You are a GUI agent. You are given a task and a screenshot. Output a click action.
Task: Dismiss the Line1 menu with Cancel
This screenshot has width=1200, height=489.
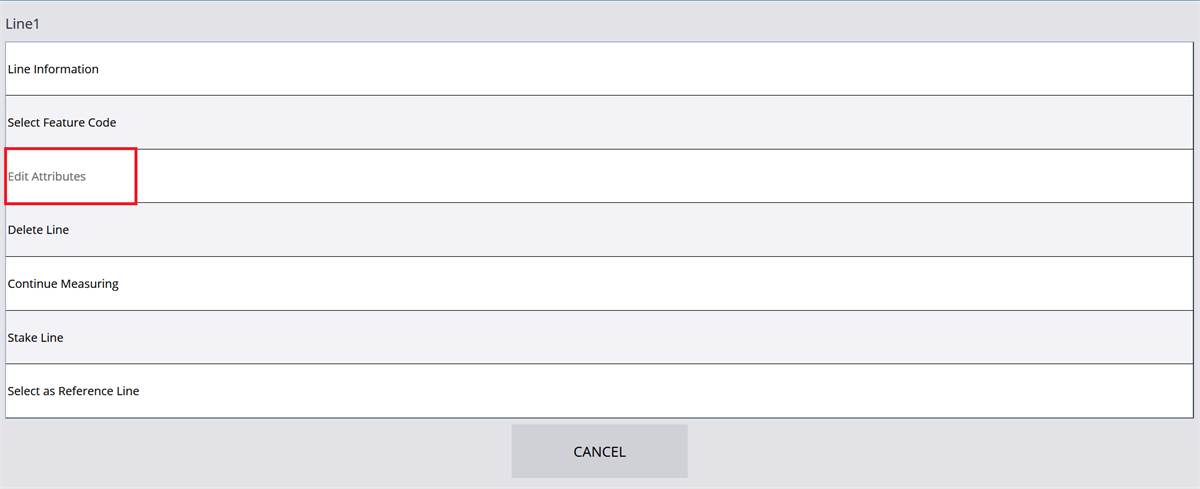599,452
